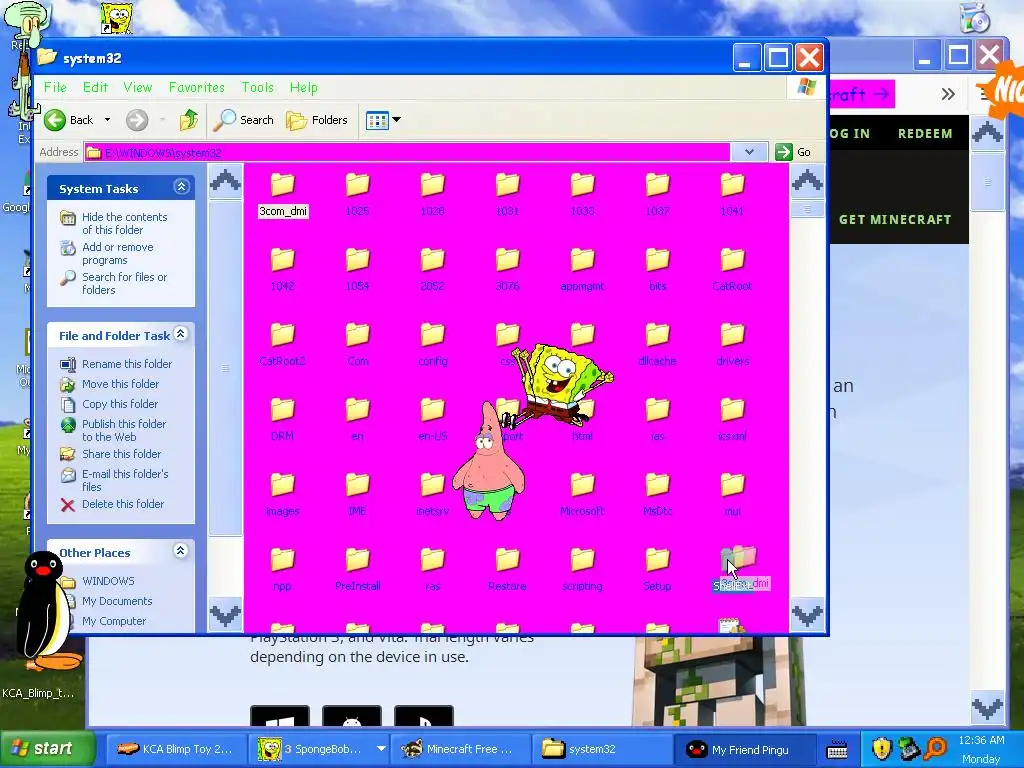1024x768 pixels.
Task: Expand the browser toolbar overflow chevron
Action: [x=948, y=95]
